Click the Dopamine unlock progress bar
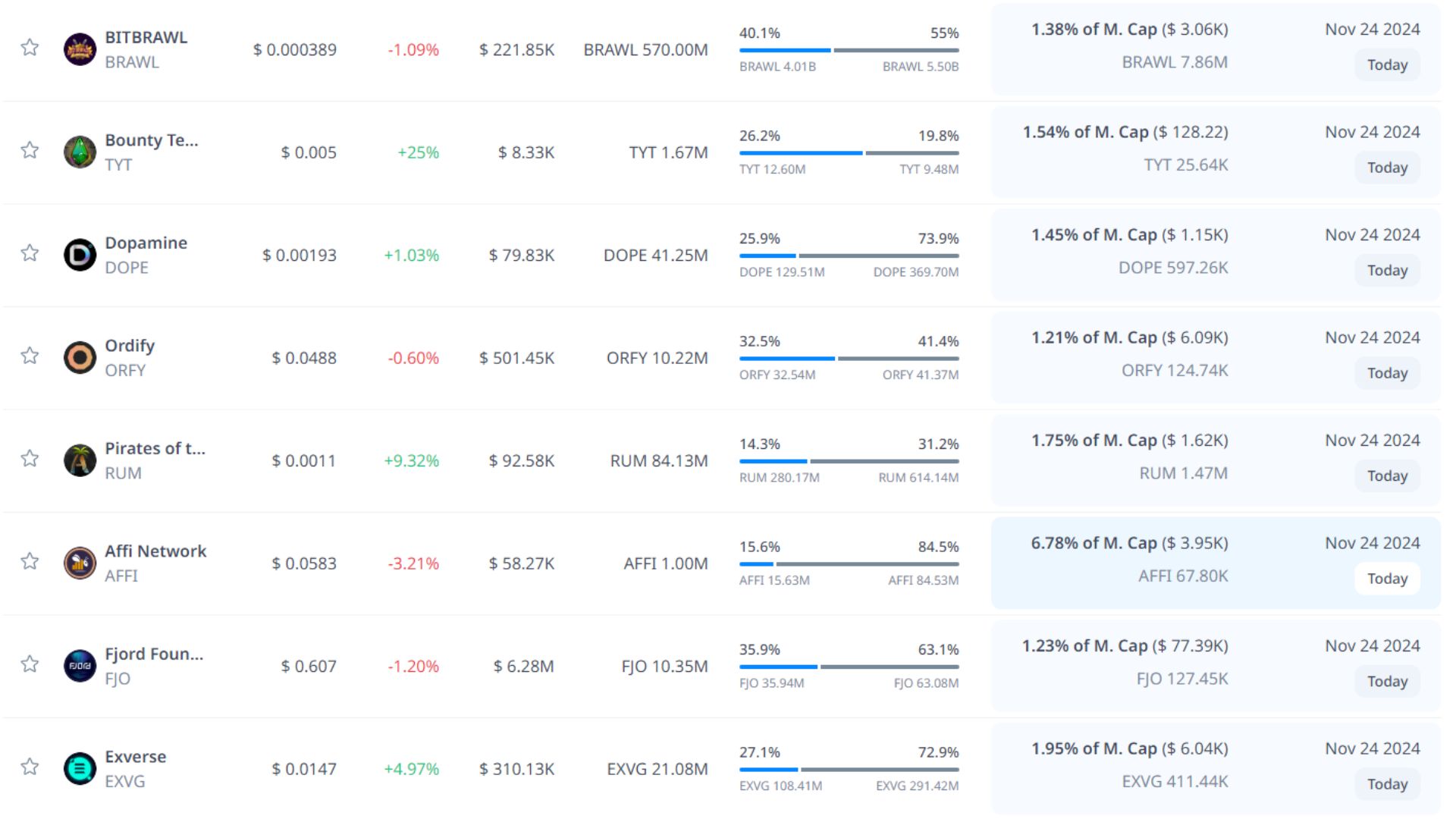1456x819 pixels. click(849, 256)
